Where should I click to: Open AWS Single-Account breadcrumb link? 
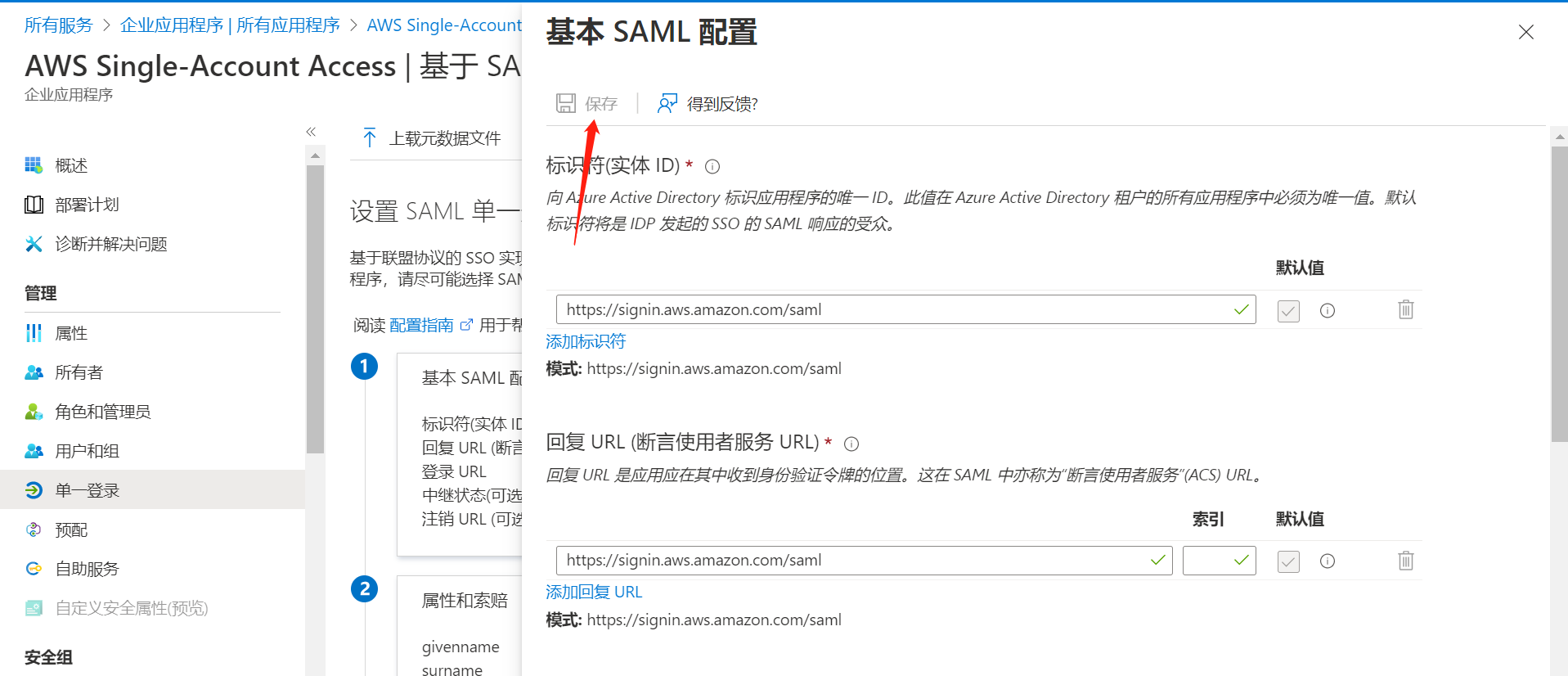click(x=444, y=25)
